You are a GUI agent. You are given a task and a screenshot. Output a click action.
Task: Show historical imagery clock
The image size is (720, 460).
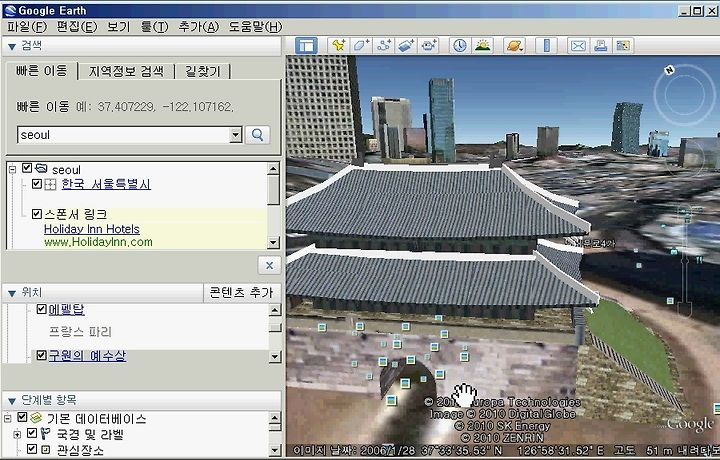pyautogui.click(x=460, y=45)
